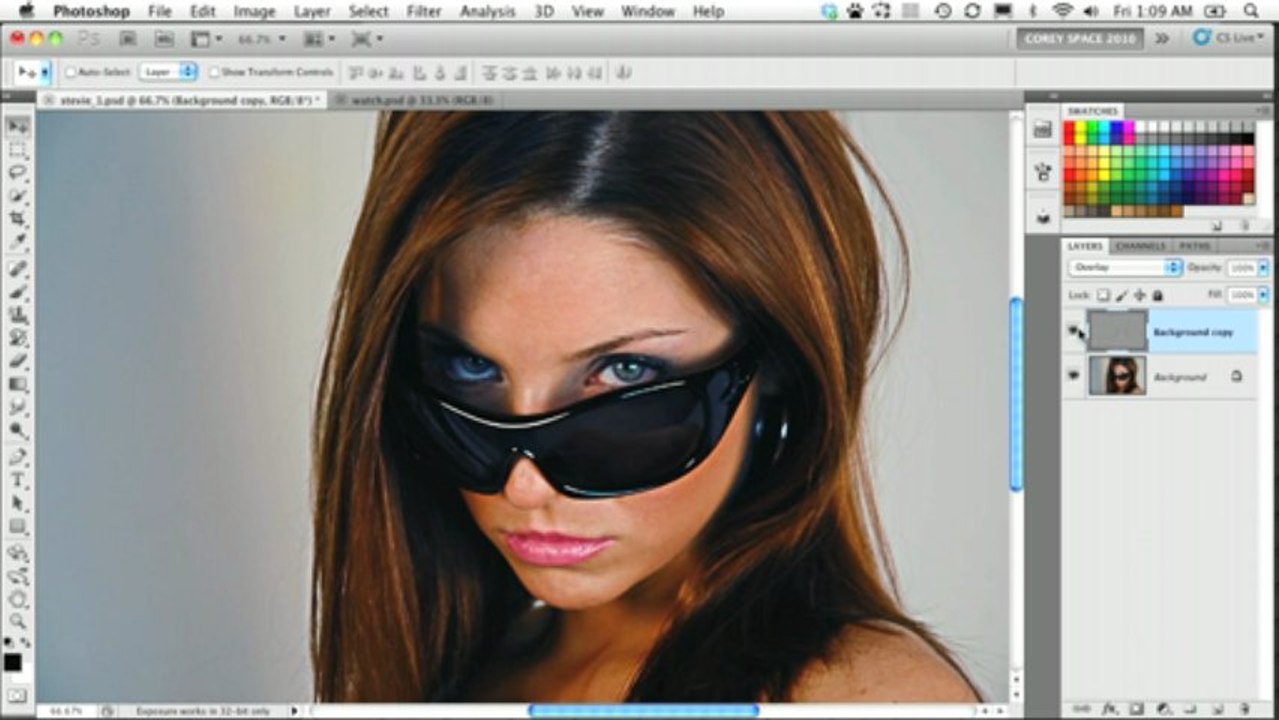This screenshot has height=720, width=1279.
Task: Create new adjustment layer icon
Action: click(1164, 709)
